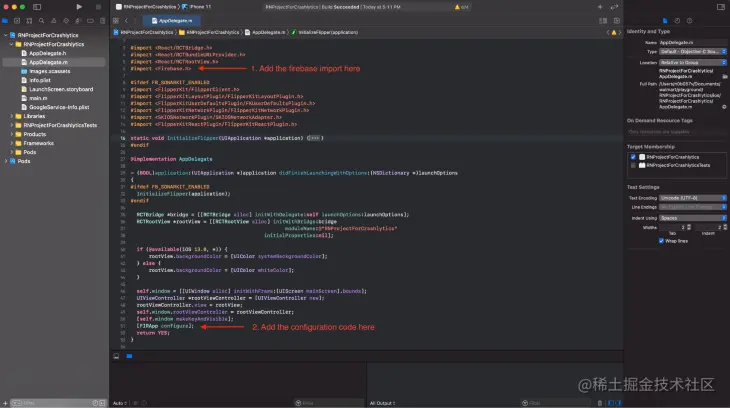Expand the Libraries group
This screenshot has height=408, width=730.
point(11,116)
